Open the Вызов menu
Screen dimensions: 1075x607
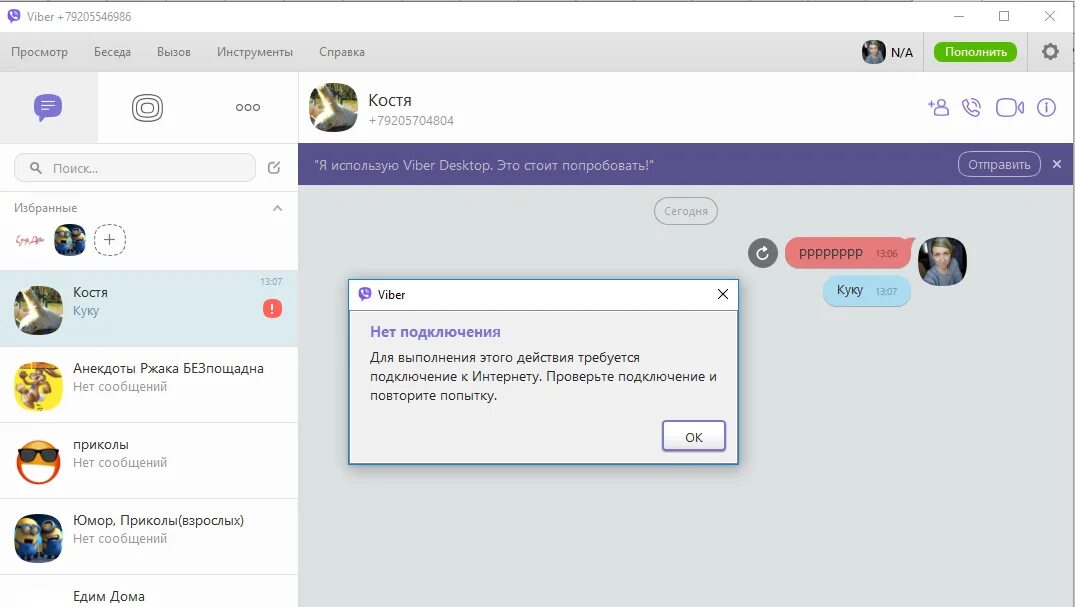173,52
